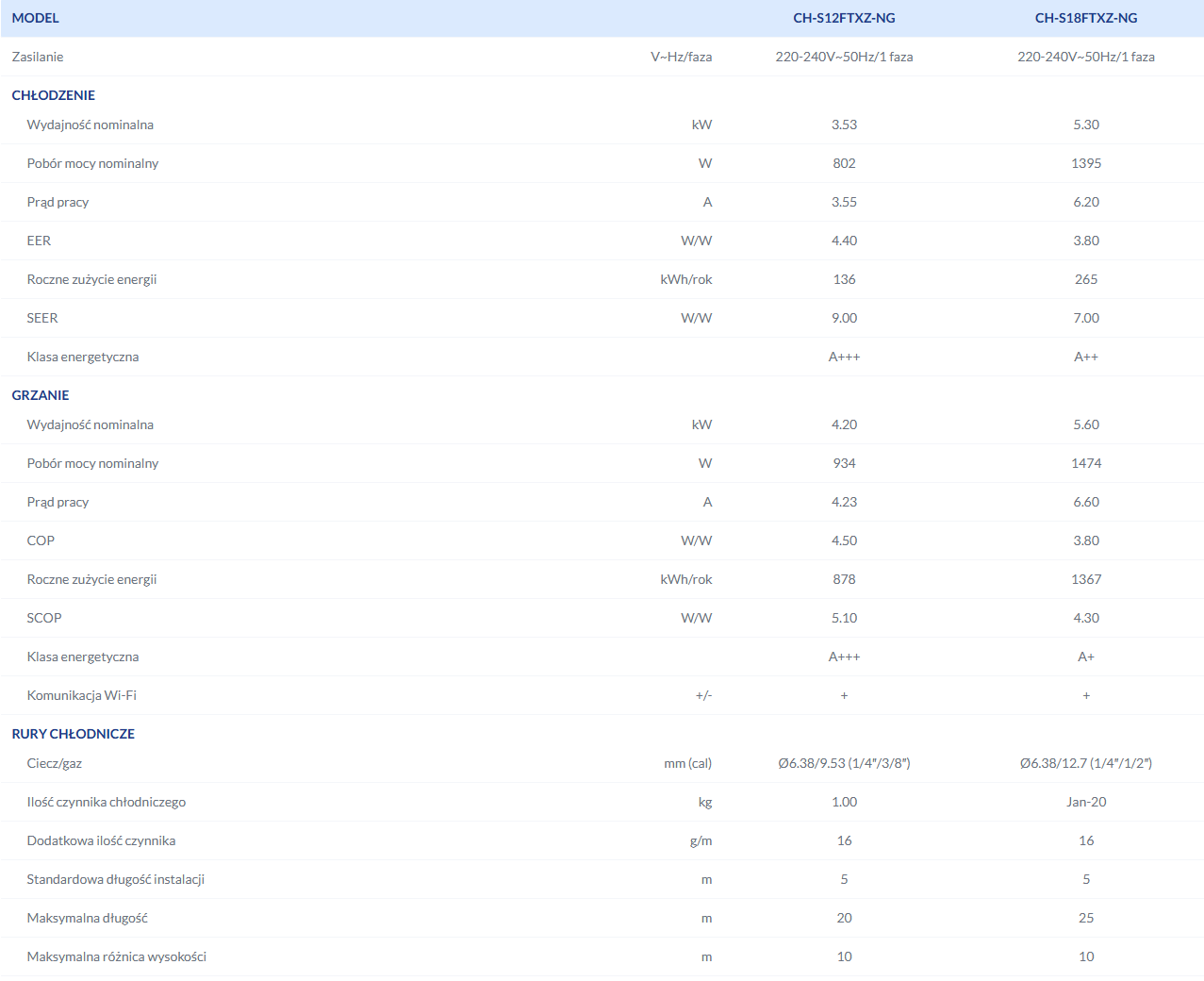1204x981 pixels.
Task: Click the Ø6.38/9.53 pipe size value
Action: point(844,763)
